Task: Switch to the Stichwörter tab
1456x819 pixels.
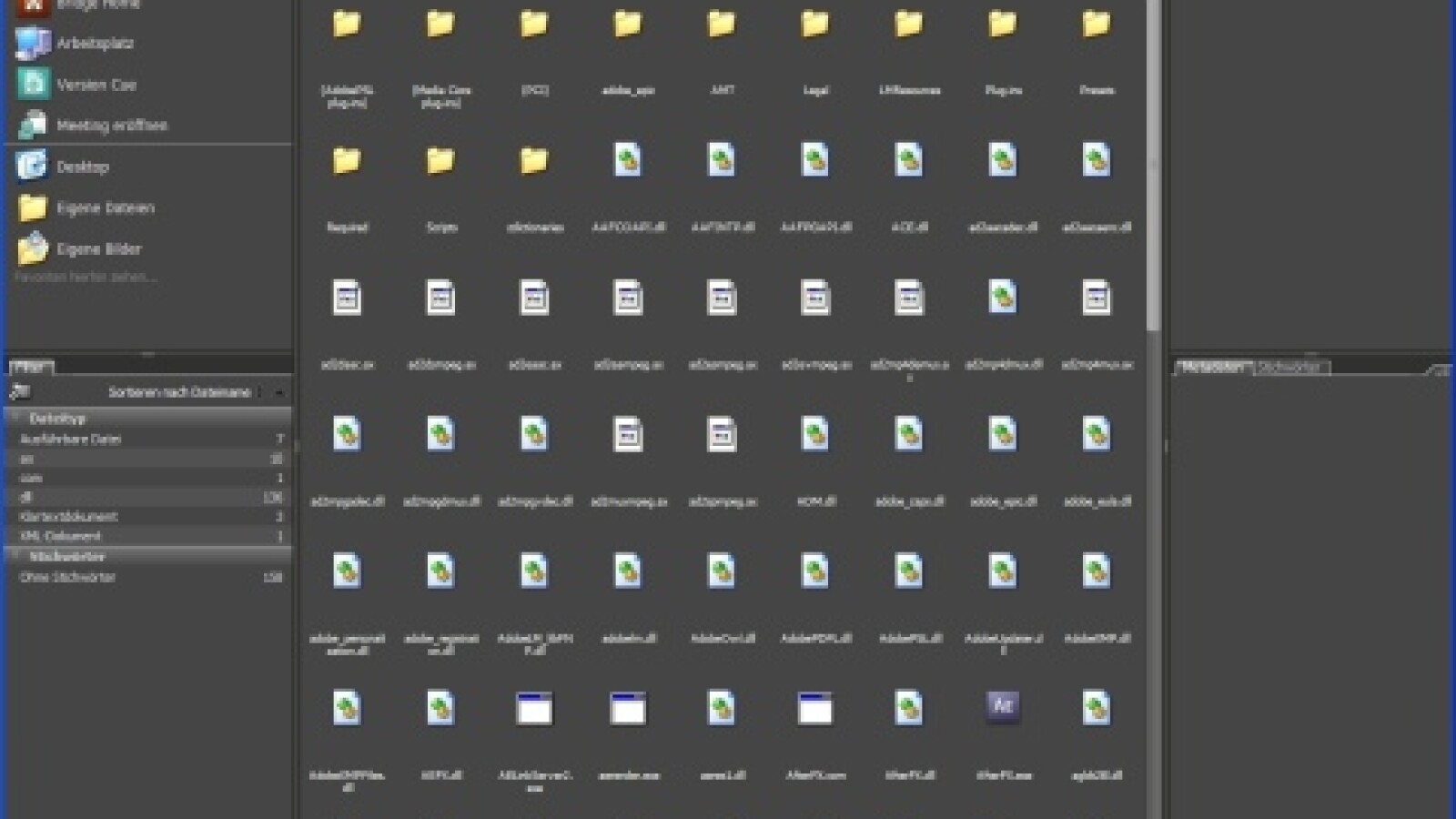Action: tap(1290, 368)
